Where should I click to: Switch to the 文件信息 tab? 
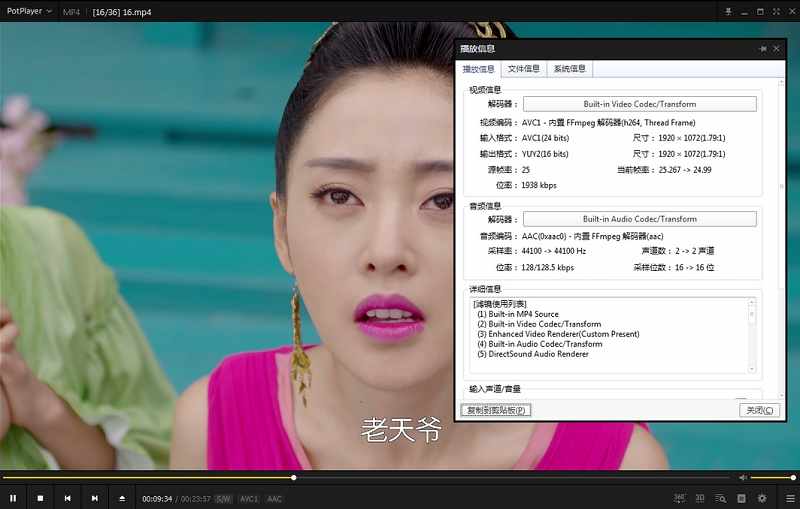[x=523, y=69]
